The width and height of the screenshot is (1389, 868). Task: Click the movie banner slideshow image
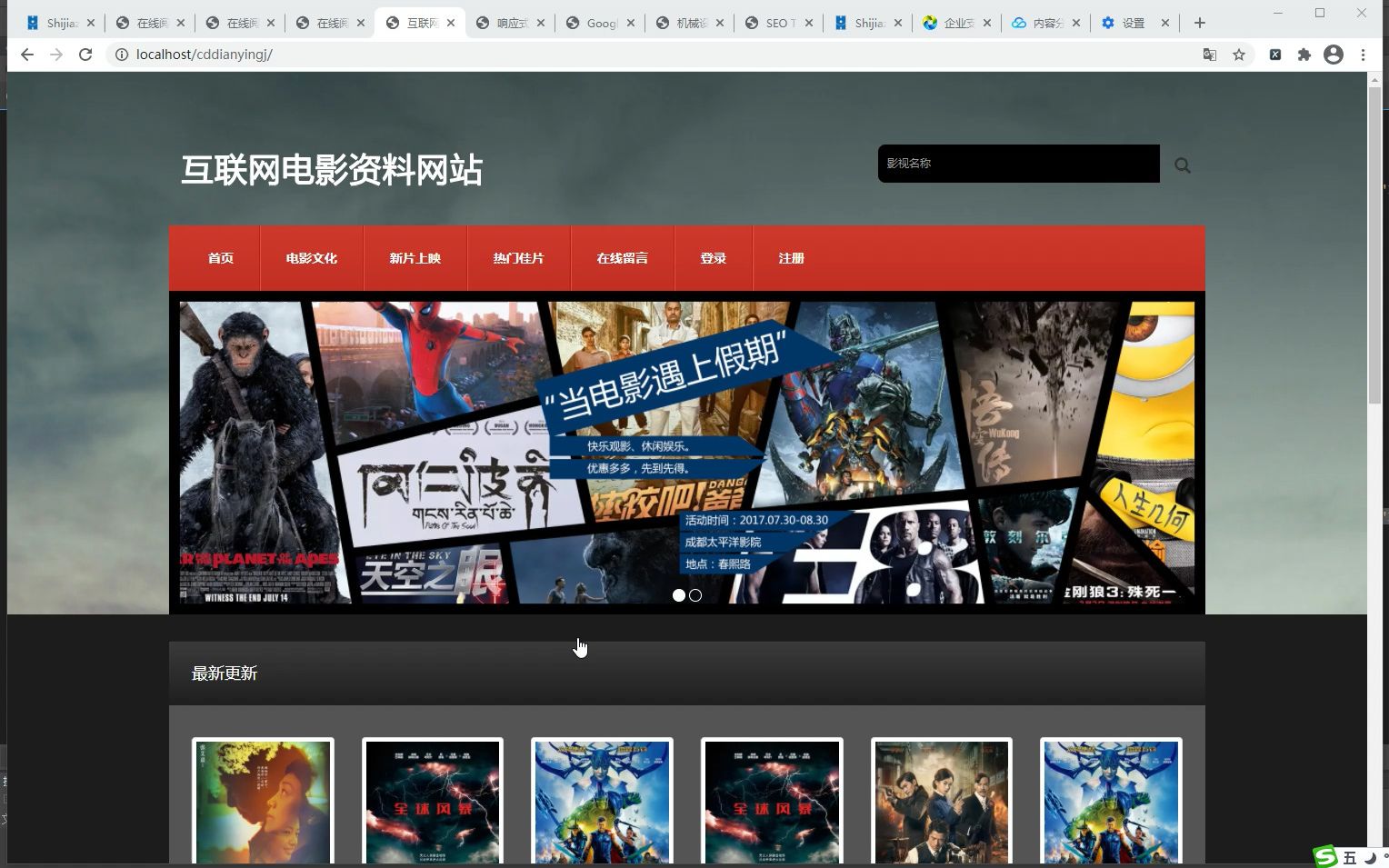[687, 453]
